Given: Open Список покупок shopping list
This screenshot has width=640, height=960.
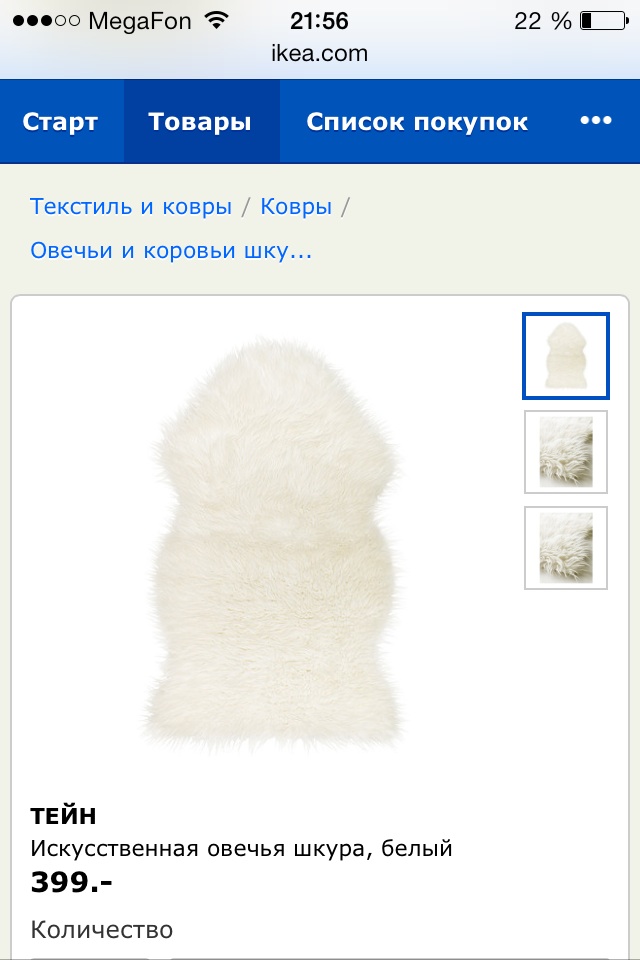Looking at the screenshot, I should [x=417, y=121].
